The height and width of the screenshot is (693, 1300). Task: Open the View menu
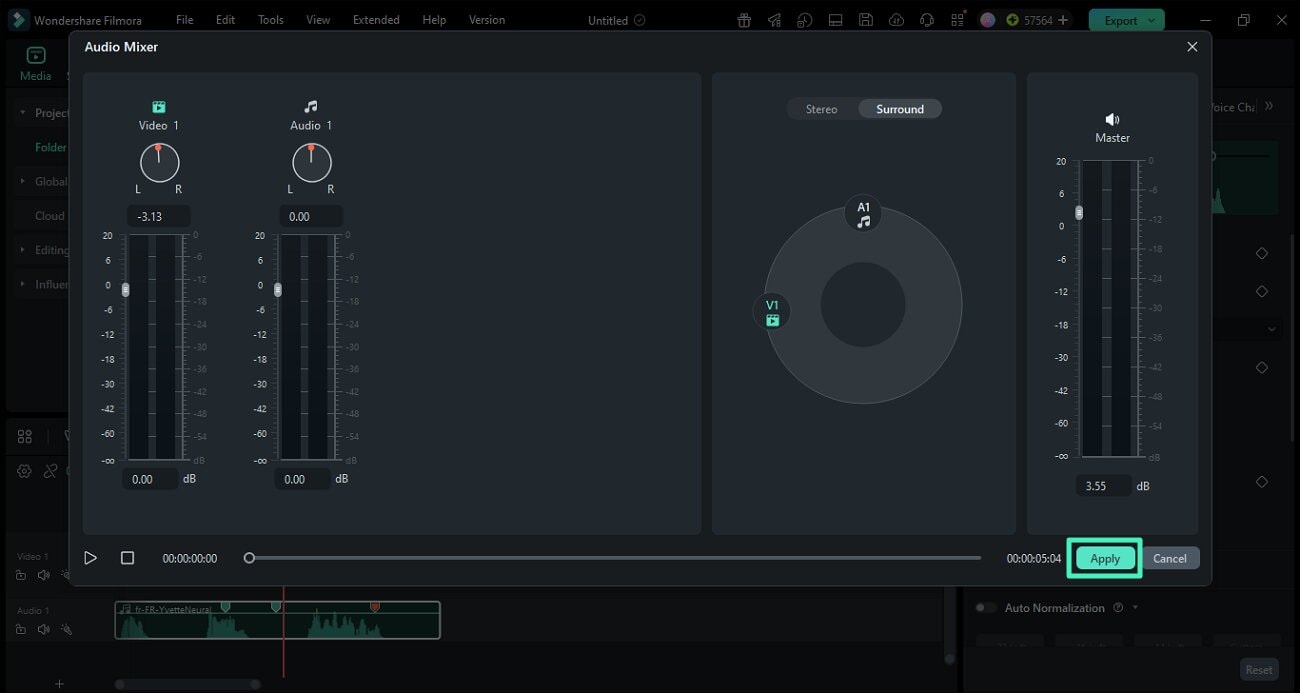pos(318,20)
